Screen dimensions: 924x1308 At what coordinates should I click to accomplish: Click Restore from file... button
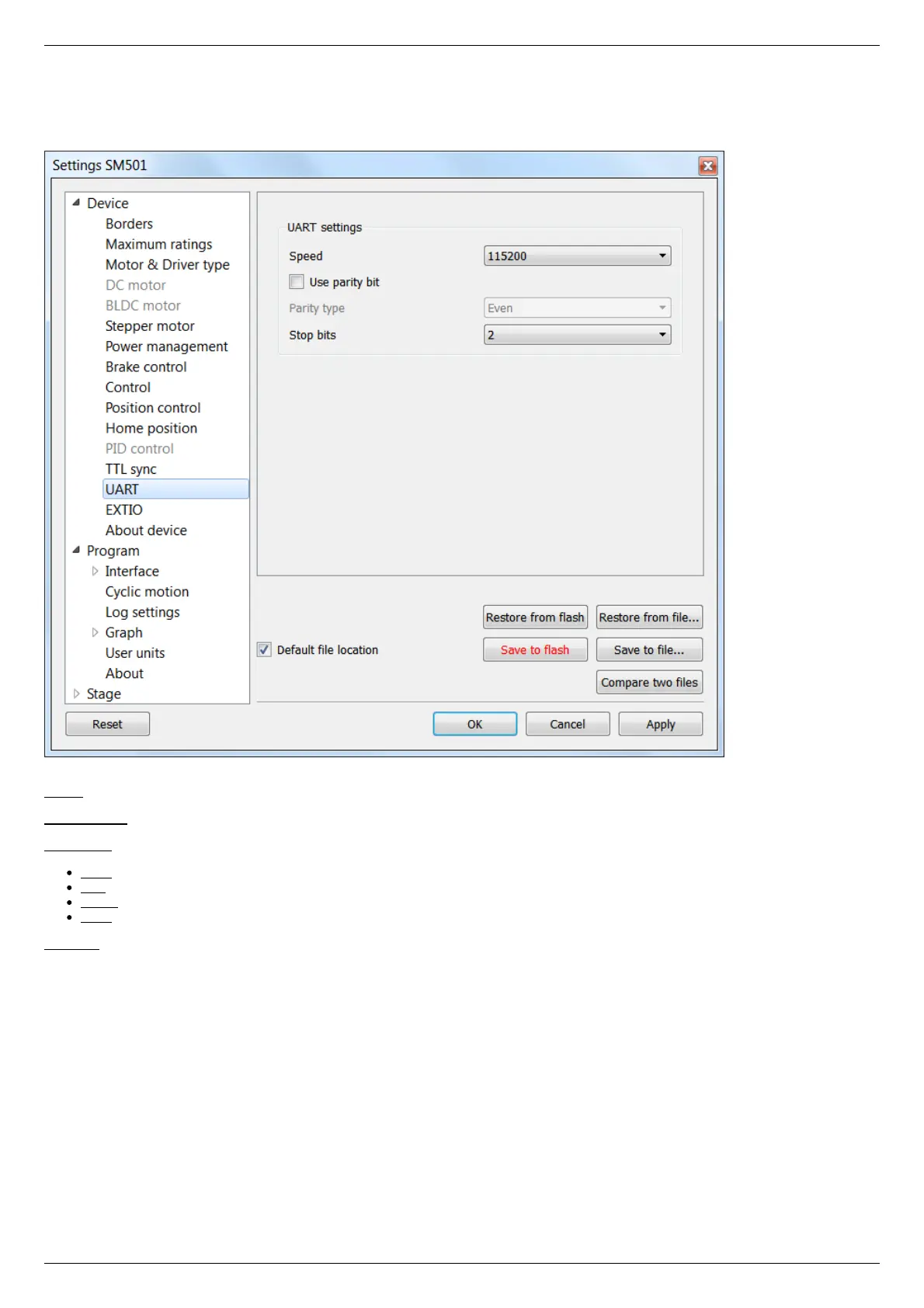pyautogui.click(x=649, y=617)
